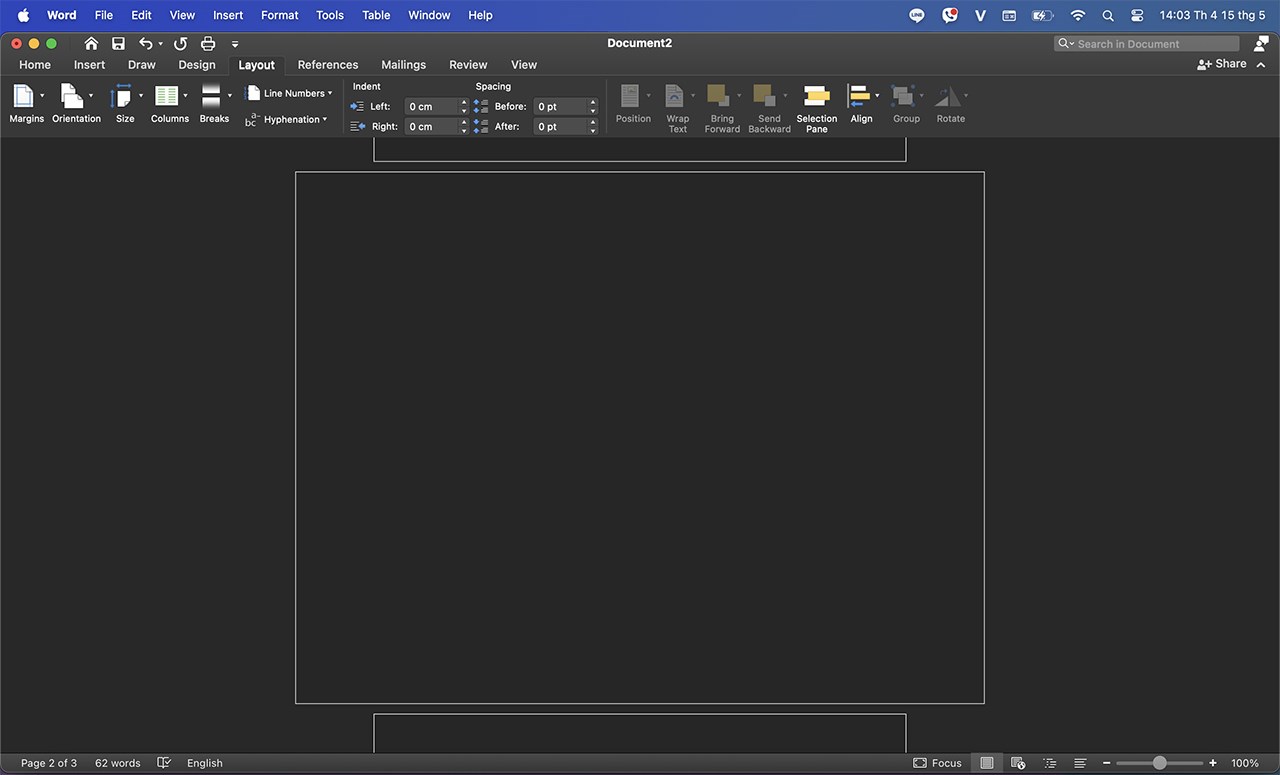The width and height of the screenshot is (1280, 775).
Task: Open the Orientation dropdown arrow
Action: [91, 96]
